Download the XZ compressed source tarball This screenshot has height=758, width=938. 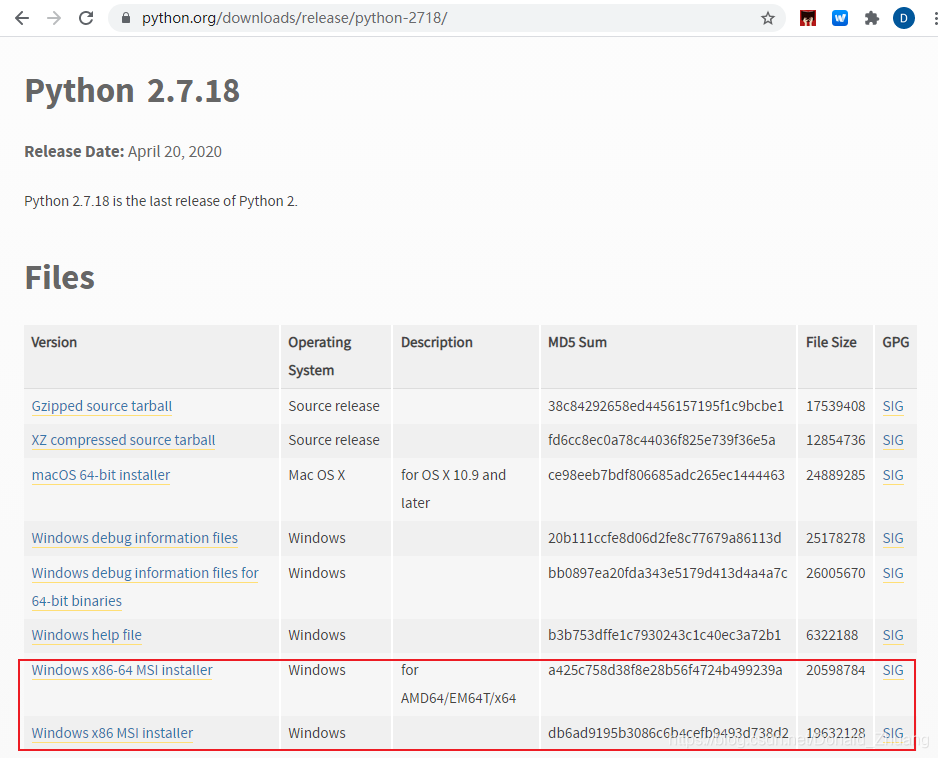pyautogui.click(x=123, y=440)
